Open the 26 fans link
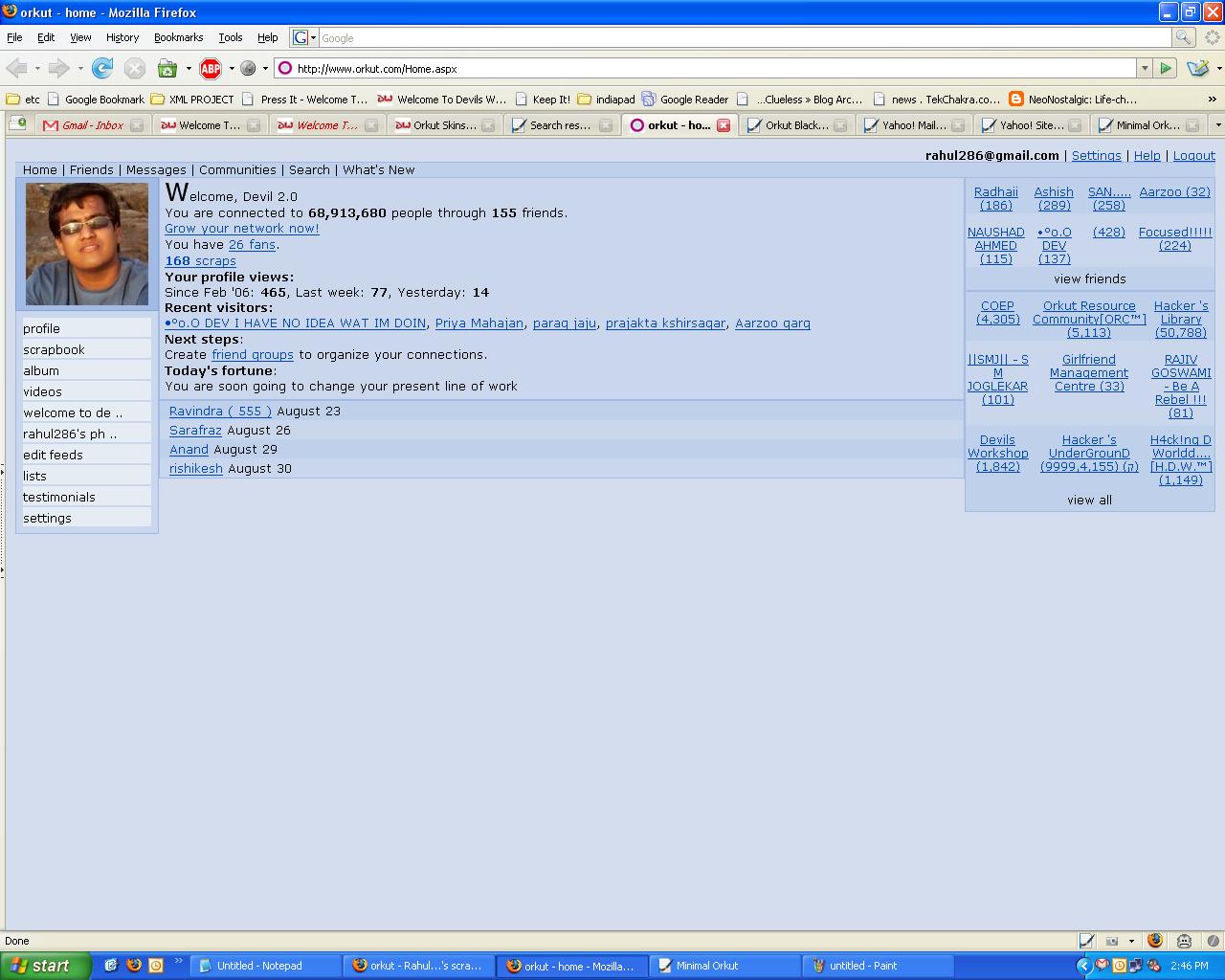Viewport: 1225px width, 980px height. [252, 244]
